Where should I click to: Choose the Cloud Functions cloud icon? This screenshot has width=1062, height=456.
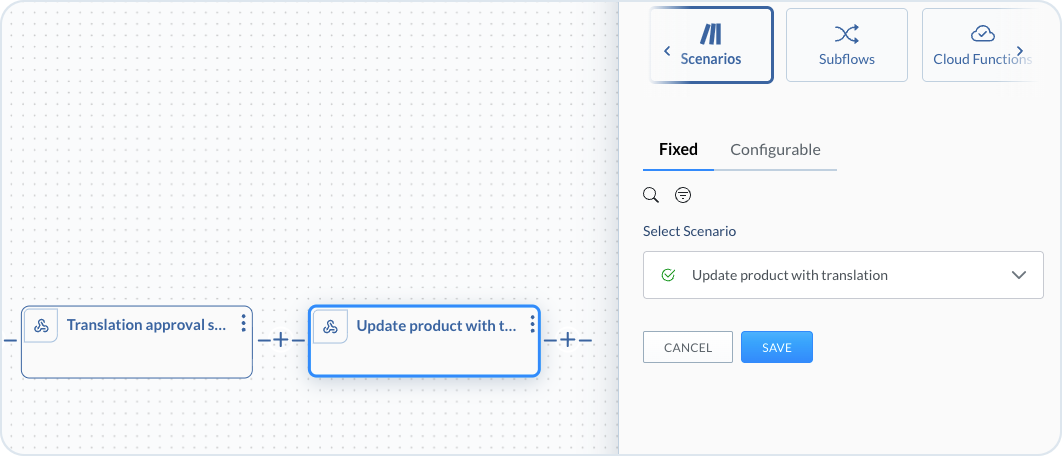pyautogui.click(x=982, y=34)
